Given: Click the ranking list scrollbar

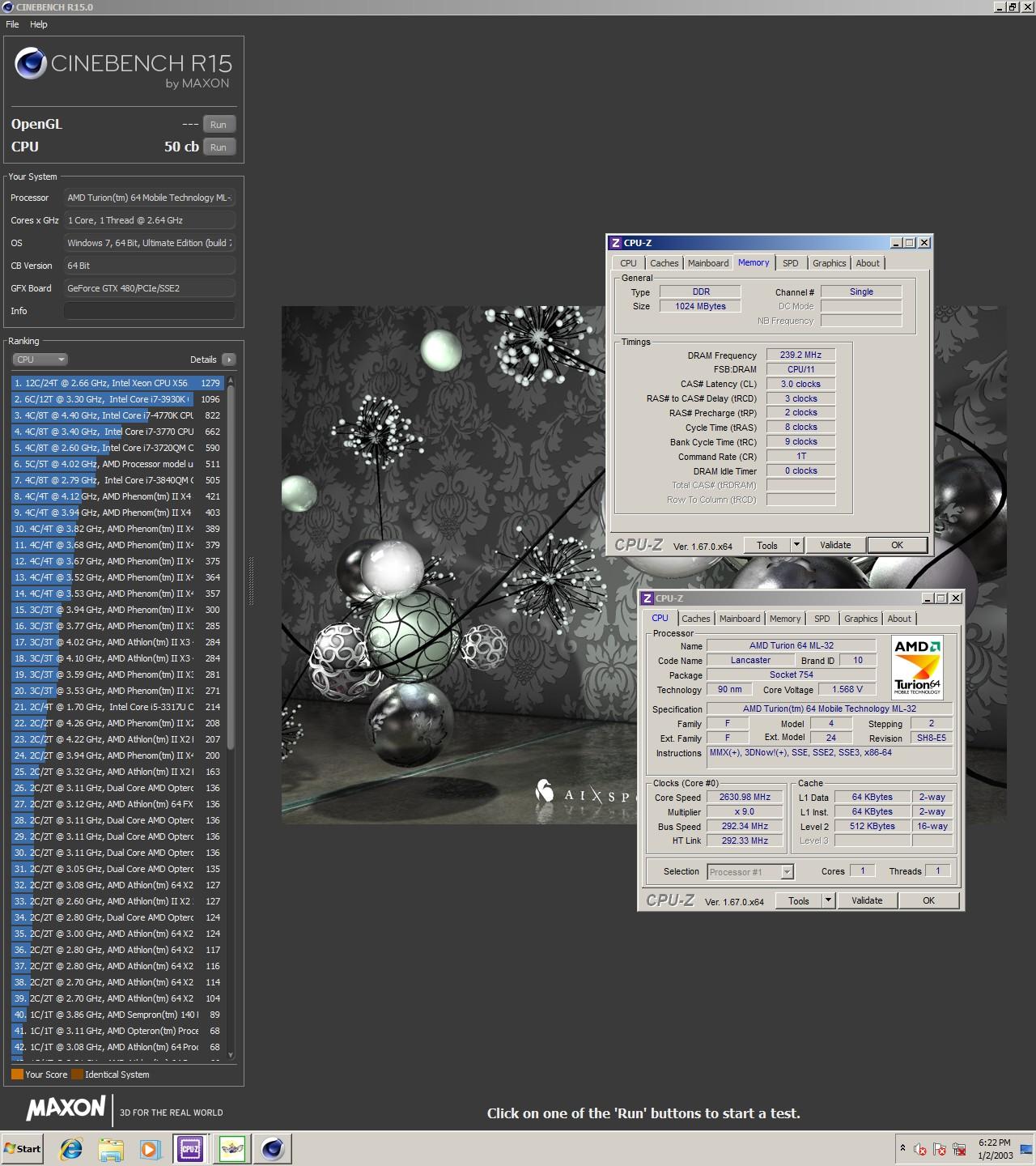Looking at the screenshot, I should click(231, 567).
